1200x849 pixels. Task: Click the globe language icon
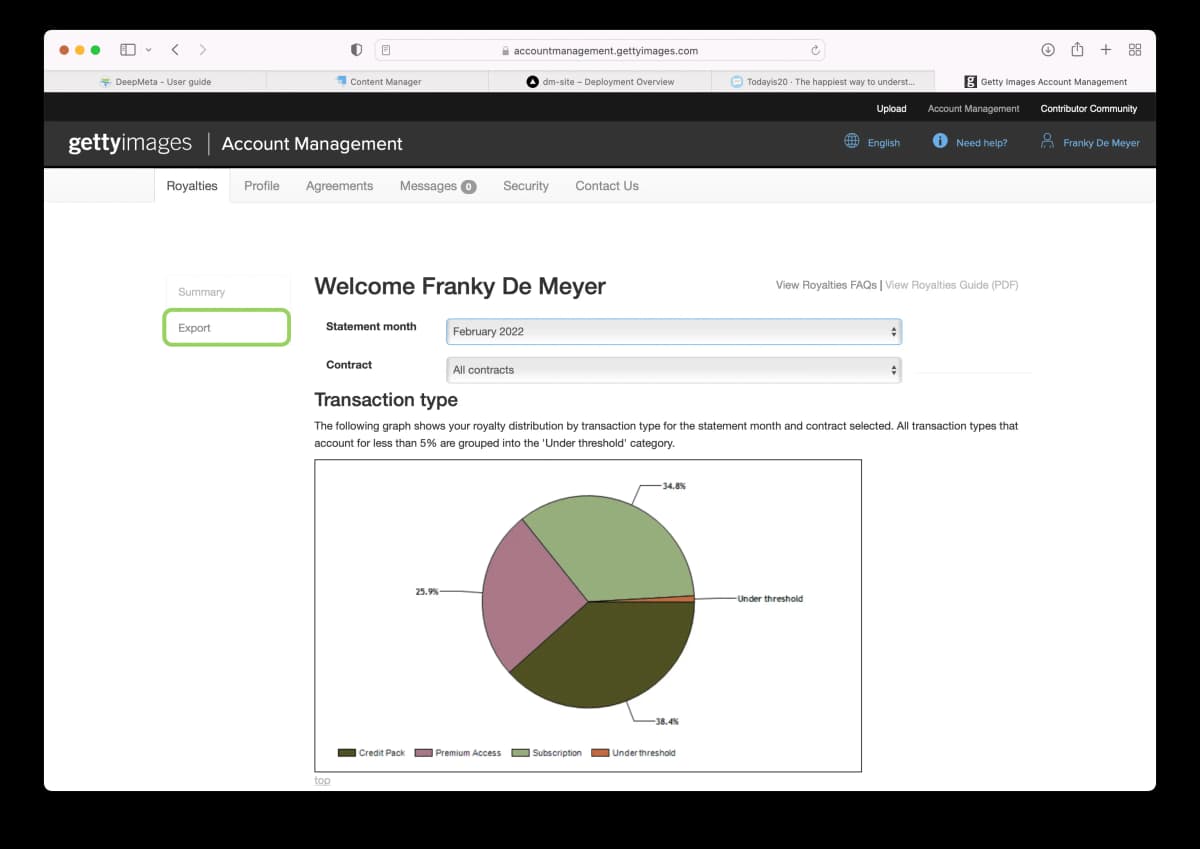coord(852,141)
